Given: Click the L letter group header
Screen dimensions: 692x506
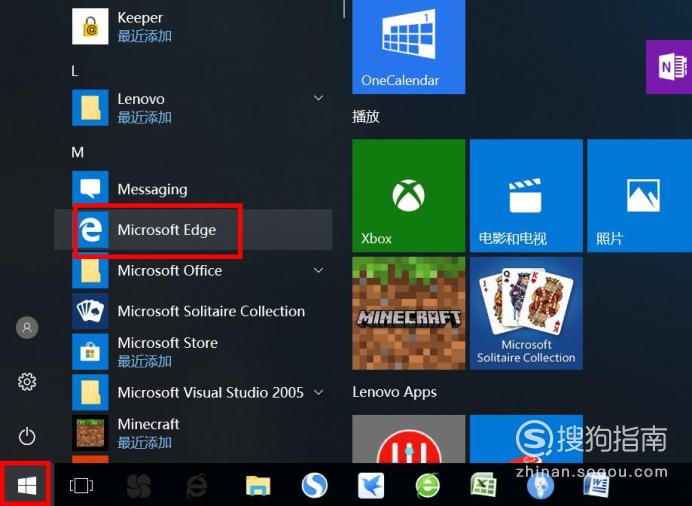Looking at the screenshot, I should pyautogui.click(x=75, y=71).
